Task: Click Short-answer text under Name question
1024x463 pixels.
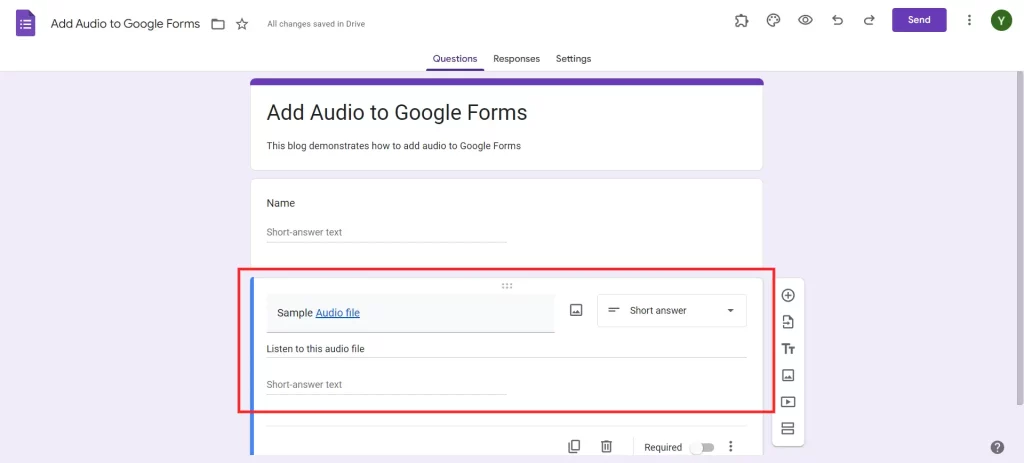Action: [x=387, y=232]
